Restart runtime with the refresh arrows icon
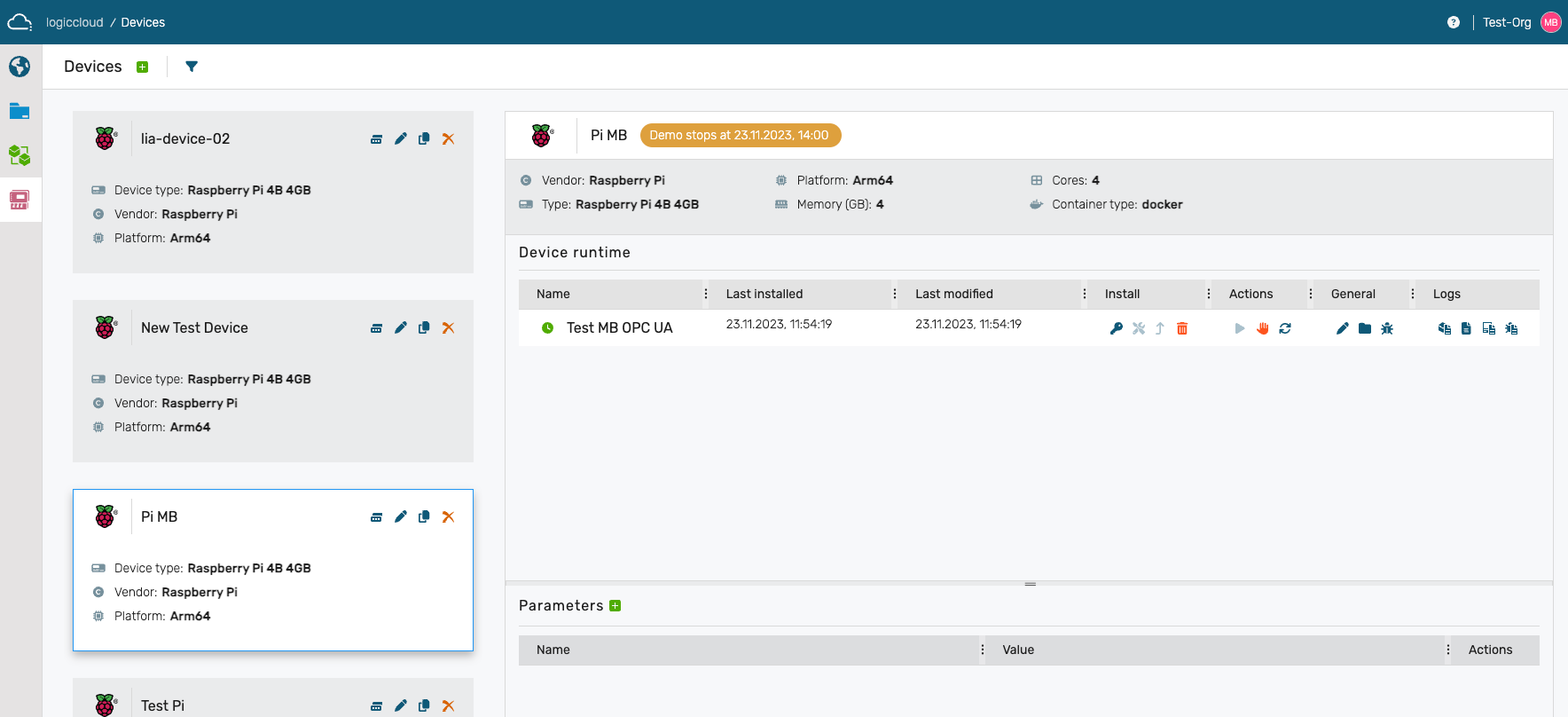The height and width of the screenshot is (717, 1568). (1285, 329)
